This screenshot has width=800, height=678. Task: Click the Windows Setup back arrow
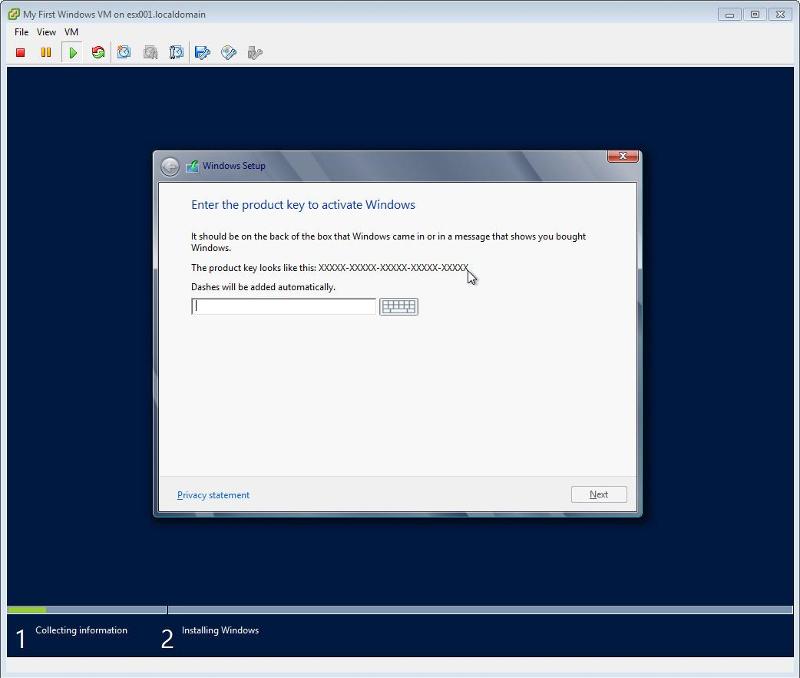click(x=170, y=166)
